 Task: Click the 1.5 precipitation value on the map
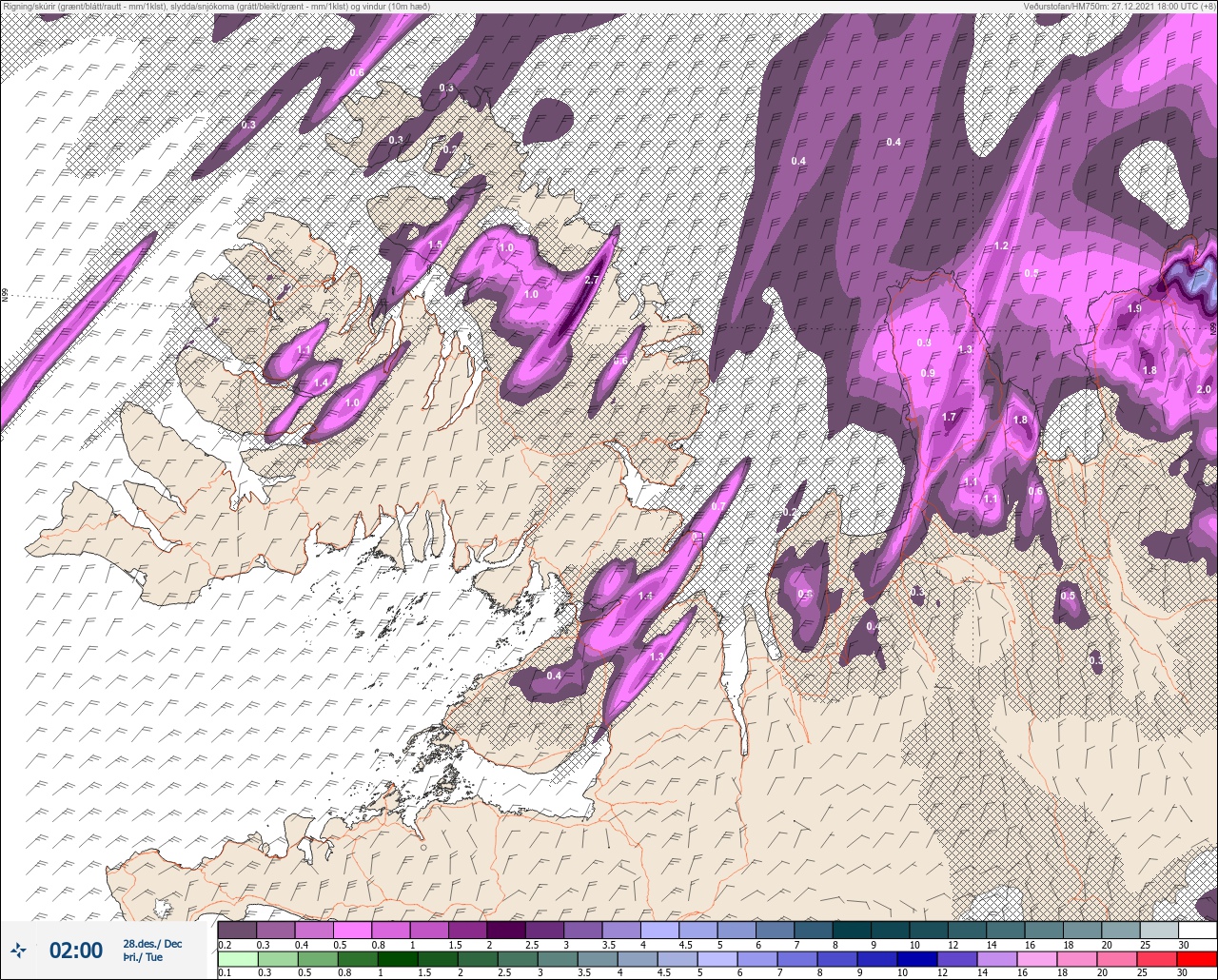tap(436, 245)
